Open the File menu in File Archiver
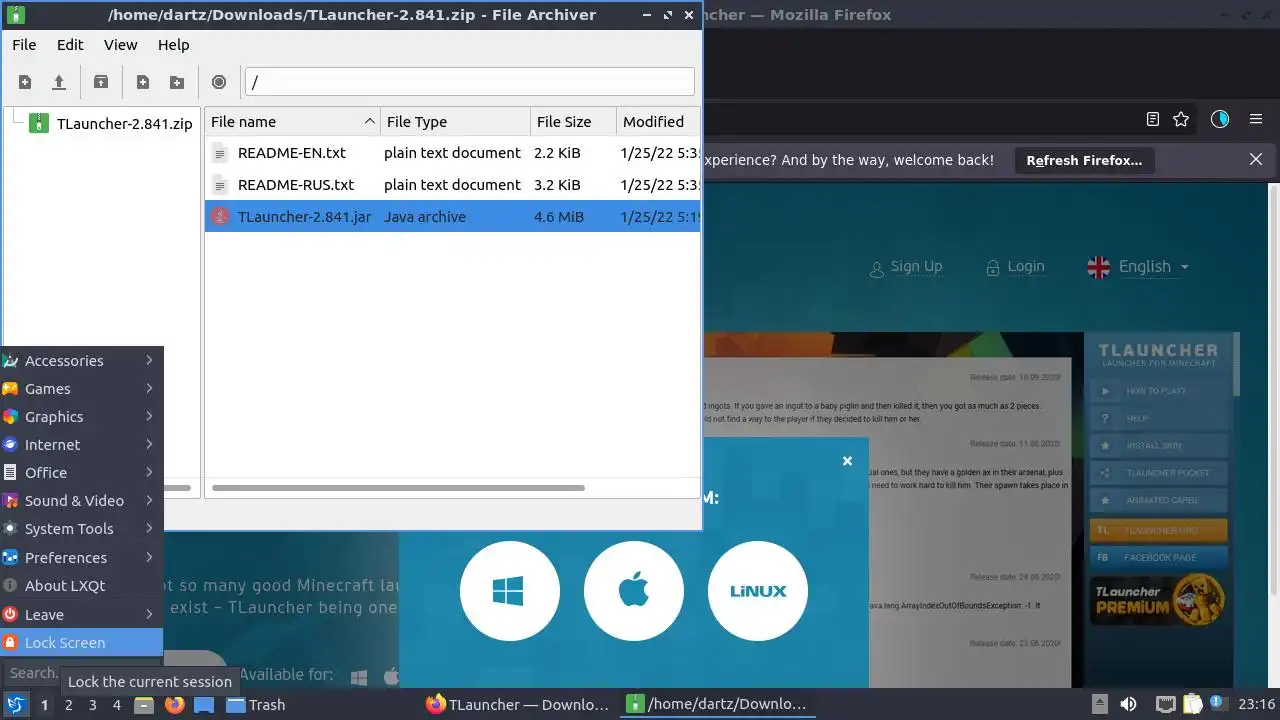The image size is (1280, 720). click(x=24, y=45)
